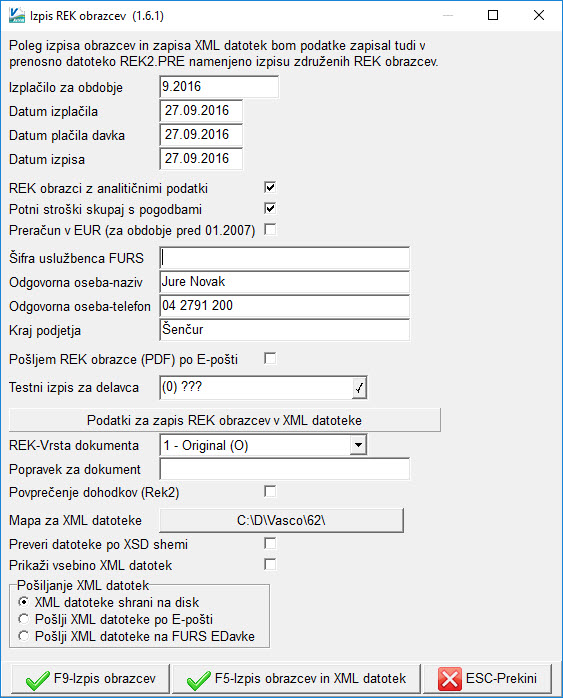
Task: Click Podatki za zapis REK obrazcev header button
Action: [225, 420]
